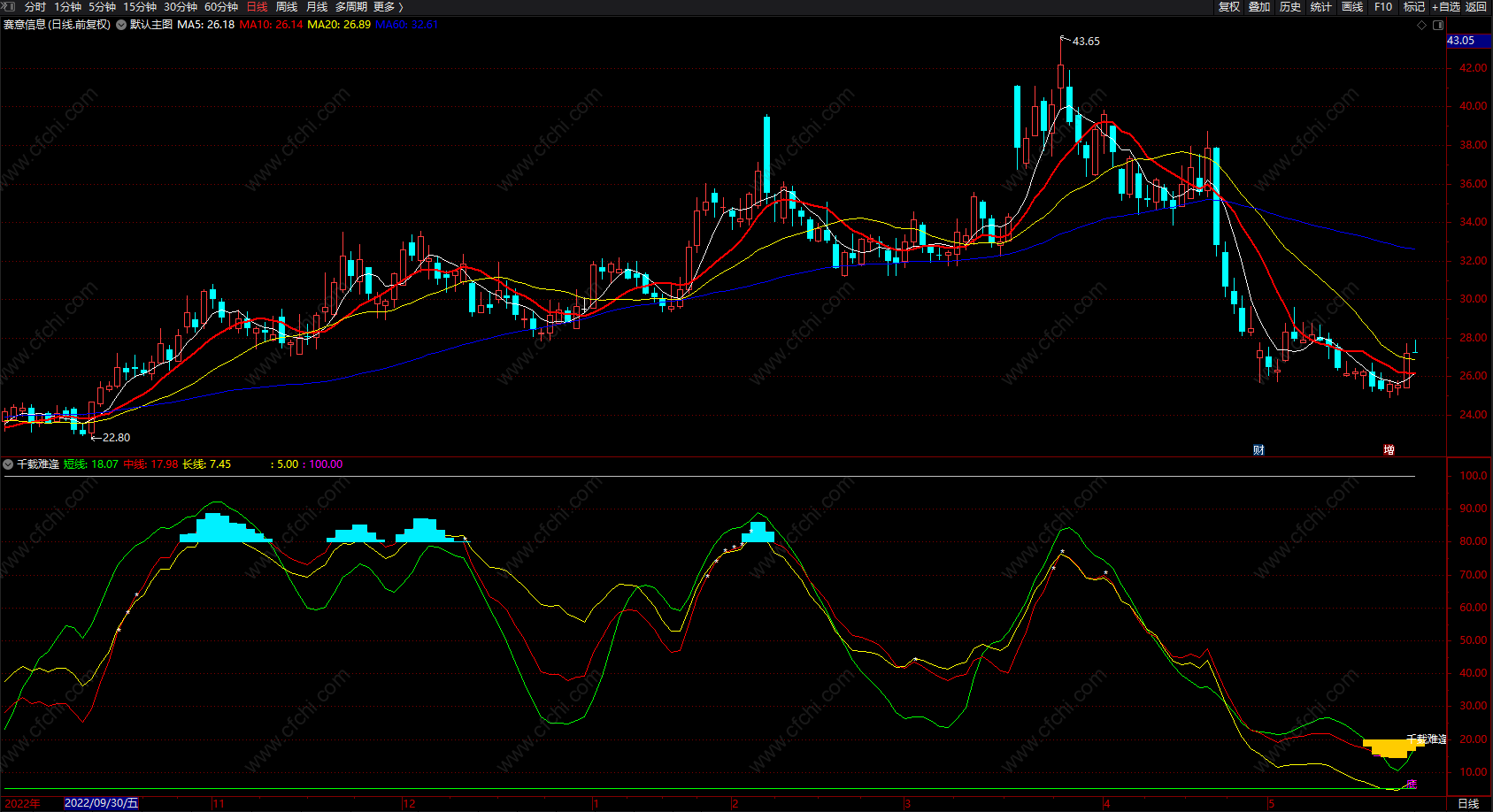Open the 多周期 multi-period view
The height and width of the screenshot is (812, 1493).
[x=351, y=7]
